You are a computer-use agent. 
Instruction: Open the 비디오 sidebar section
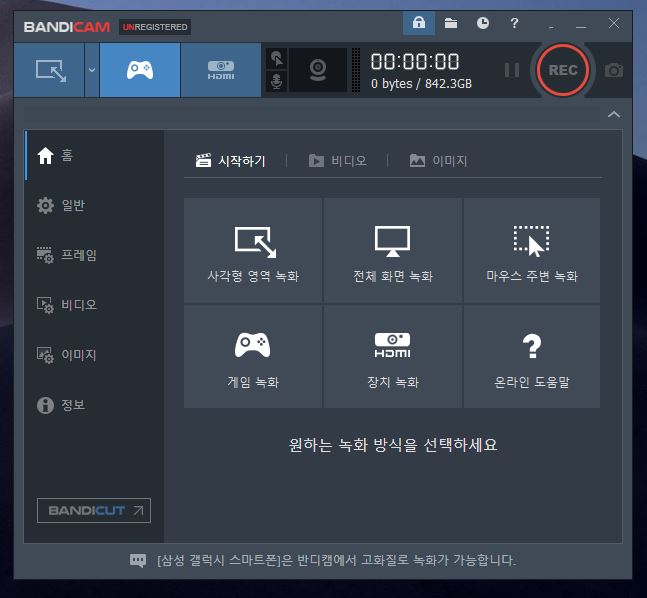click(x=94, y=305)
